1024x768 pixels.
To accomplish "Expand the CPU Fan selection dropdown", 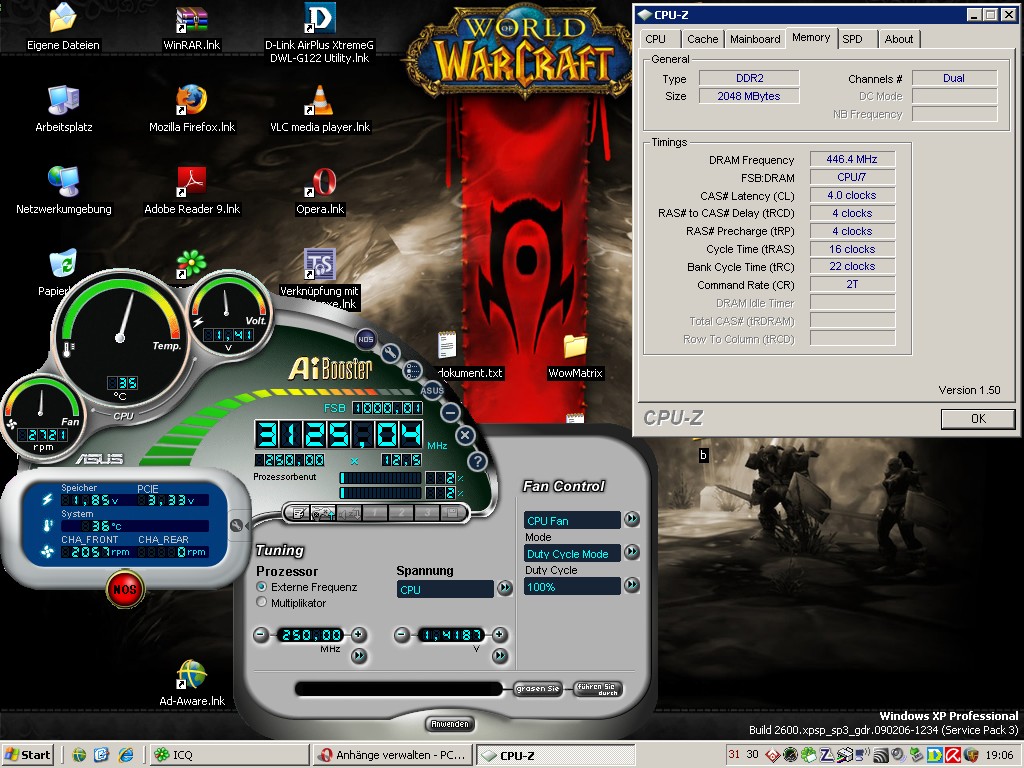I will [x=632, y=519].
